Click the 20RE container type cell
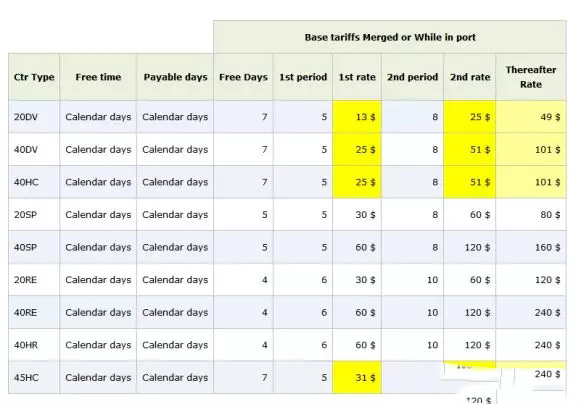The width and height of the screenshot is (582, 405). 34,280
